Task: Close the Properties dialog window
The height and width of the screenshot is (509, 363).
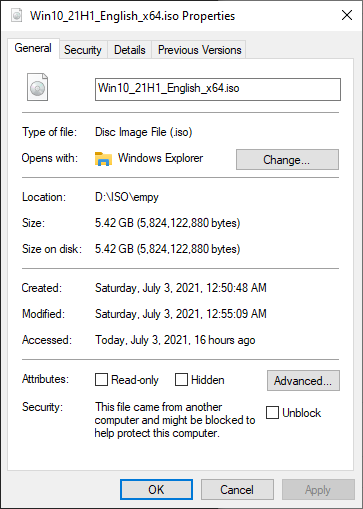Action: tap(347, 15)
